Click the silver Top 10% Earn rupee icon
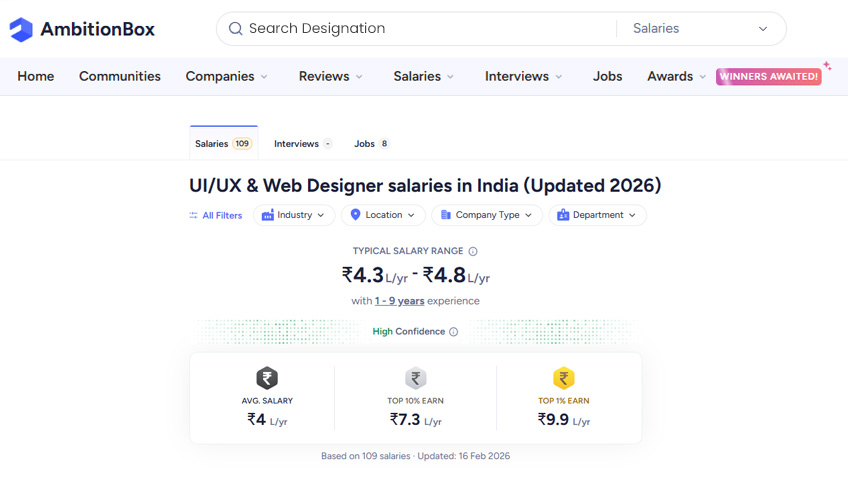This screenshot has height=477, width=848. 415,377
